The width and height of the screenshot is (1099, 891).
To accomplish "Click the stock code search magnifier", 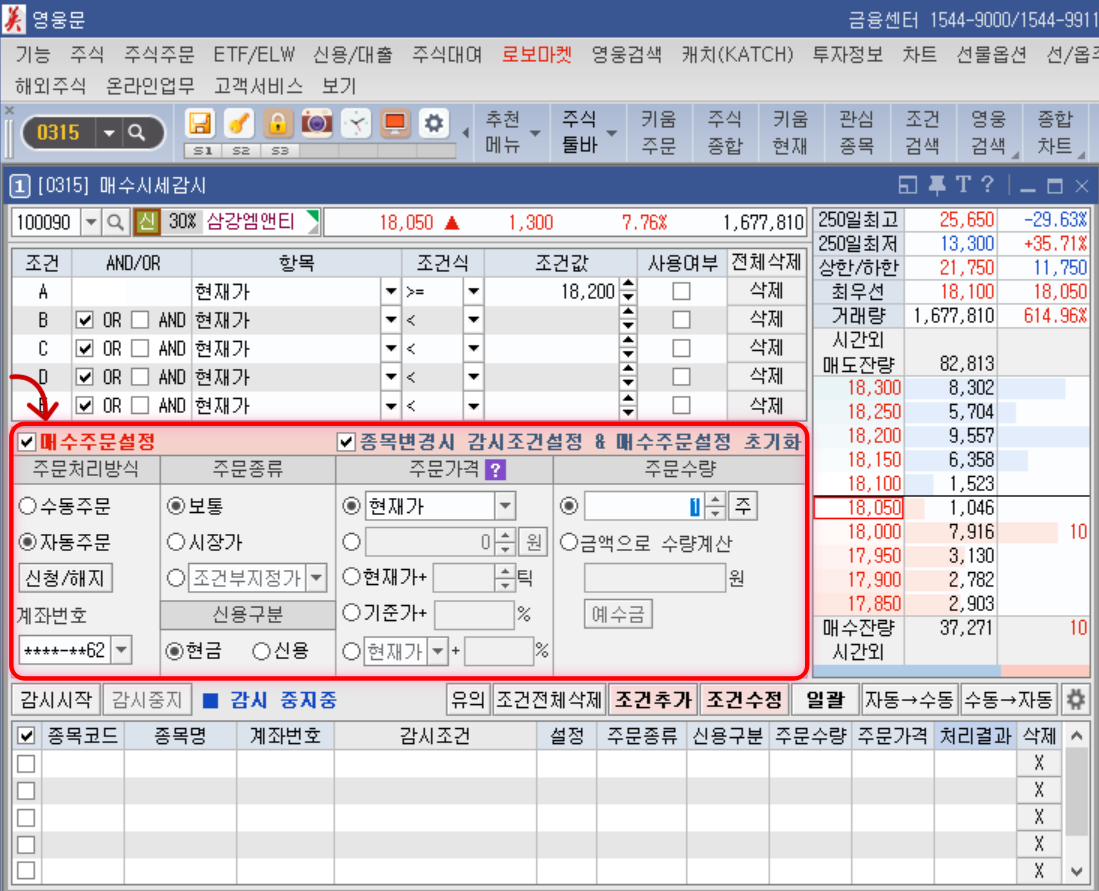I will tap(115, 223).
